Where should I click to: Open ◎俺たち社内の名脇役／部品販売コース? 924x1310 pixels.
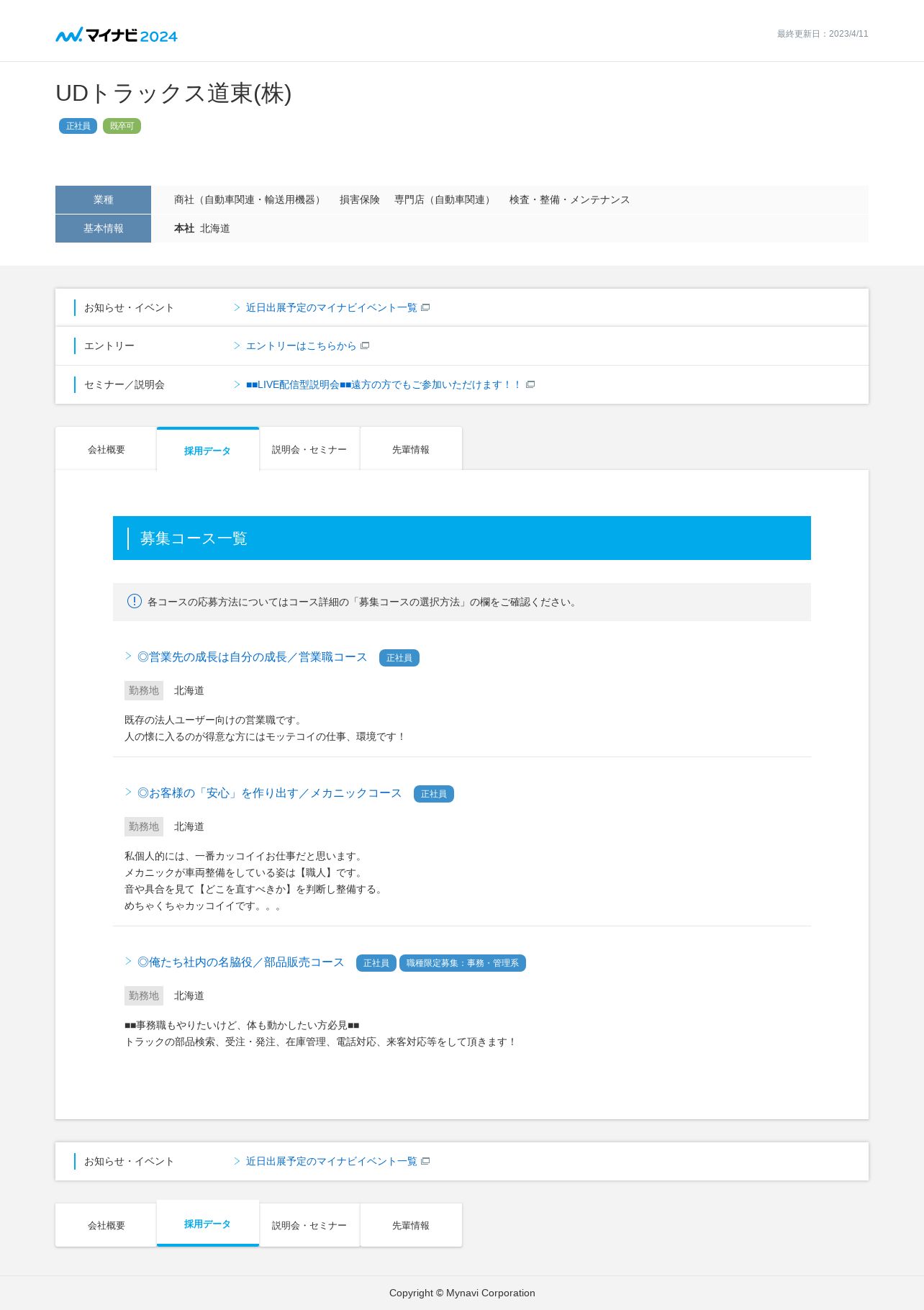point(240,962)
